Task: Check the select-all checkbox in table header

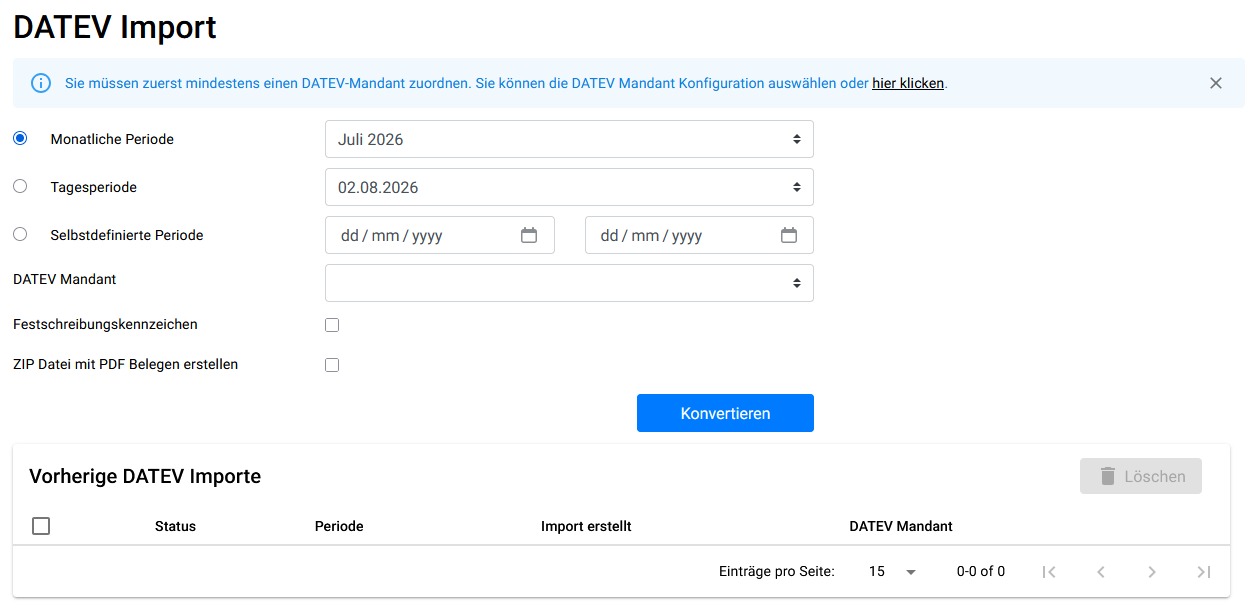Action: [41, 526]
